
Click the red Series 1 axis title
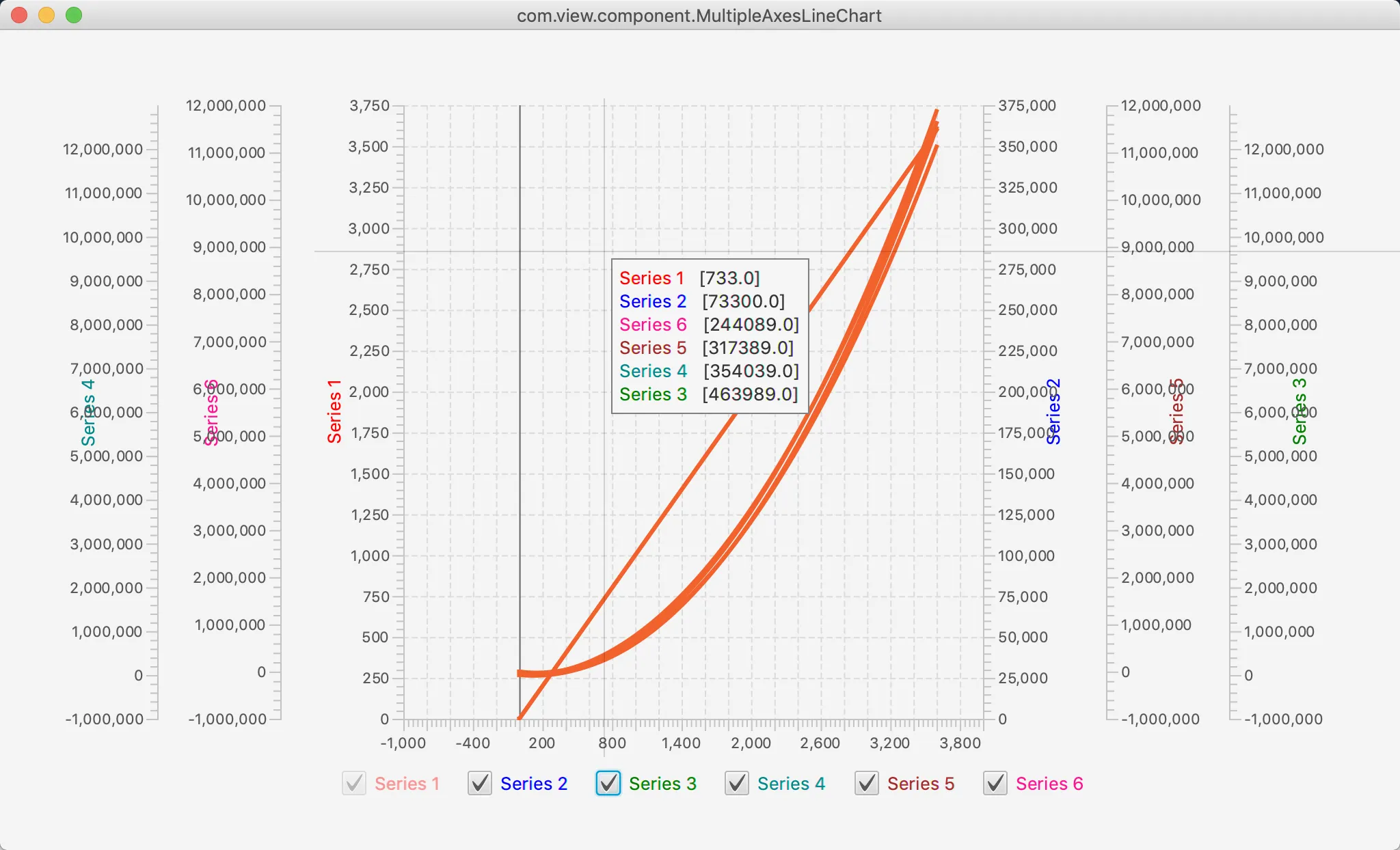pyautogui.click(x=334, y=412)
